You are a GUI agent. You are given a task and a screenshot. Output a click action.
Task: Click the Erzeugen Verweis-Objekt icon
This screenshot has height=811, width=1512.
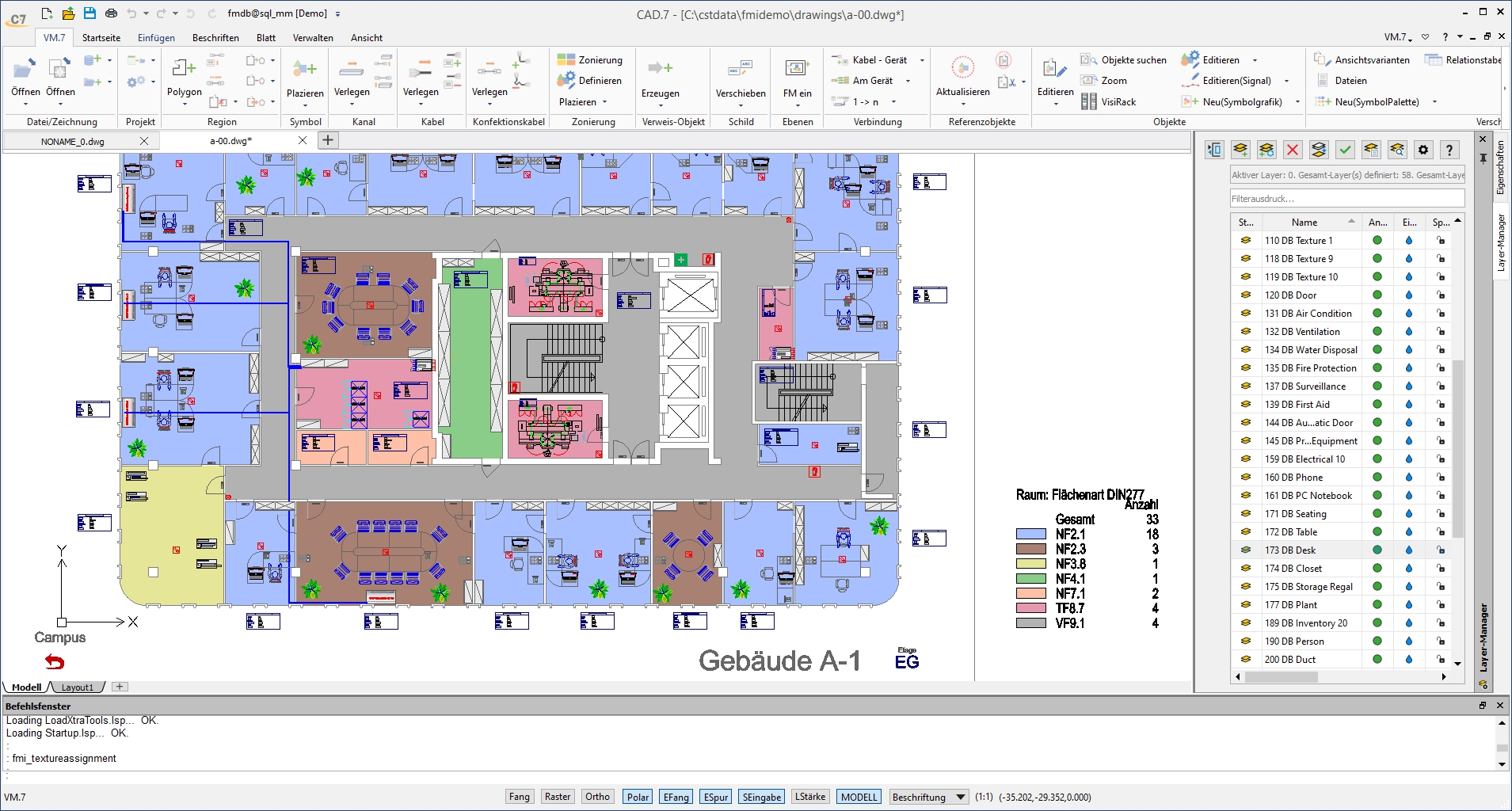[660, 70]
